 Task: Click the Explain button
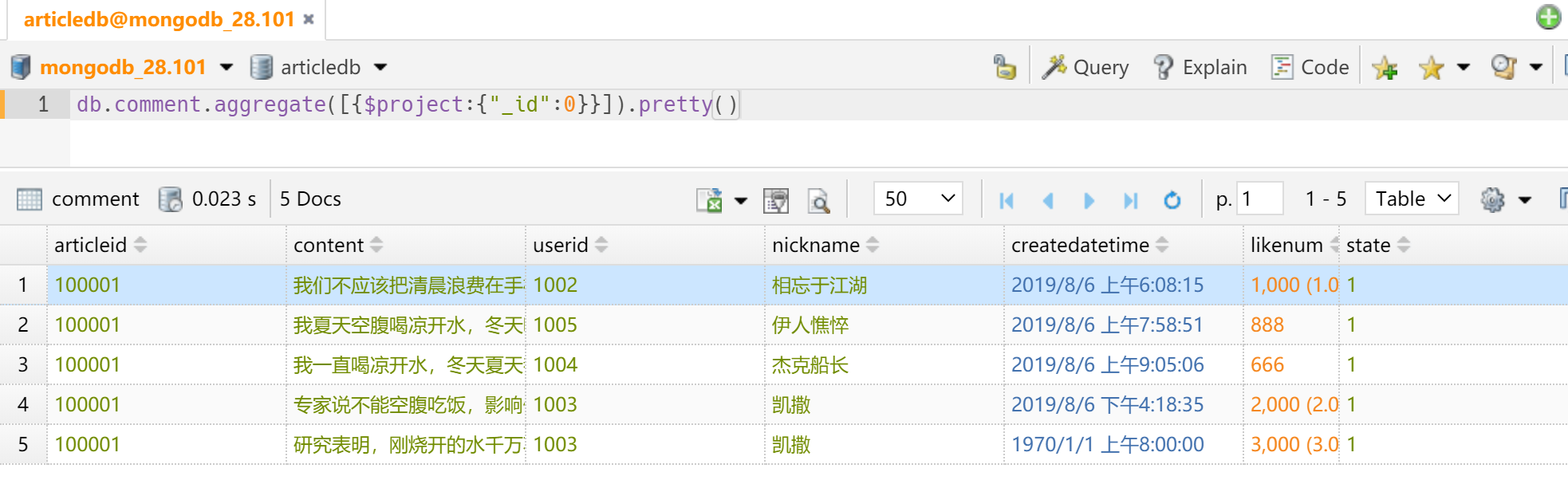(x=1200, y=68)
